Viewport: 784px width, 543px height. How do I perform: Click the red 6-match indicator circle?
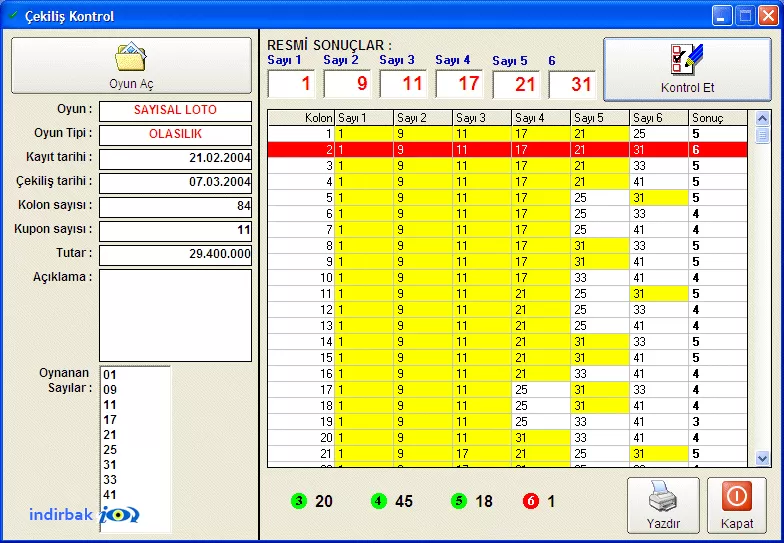click(x=530, y=500)
